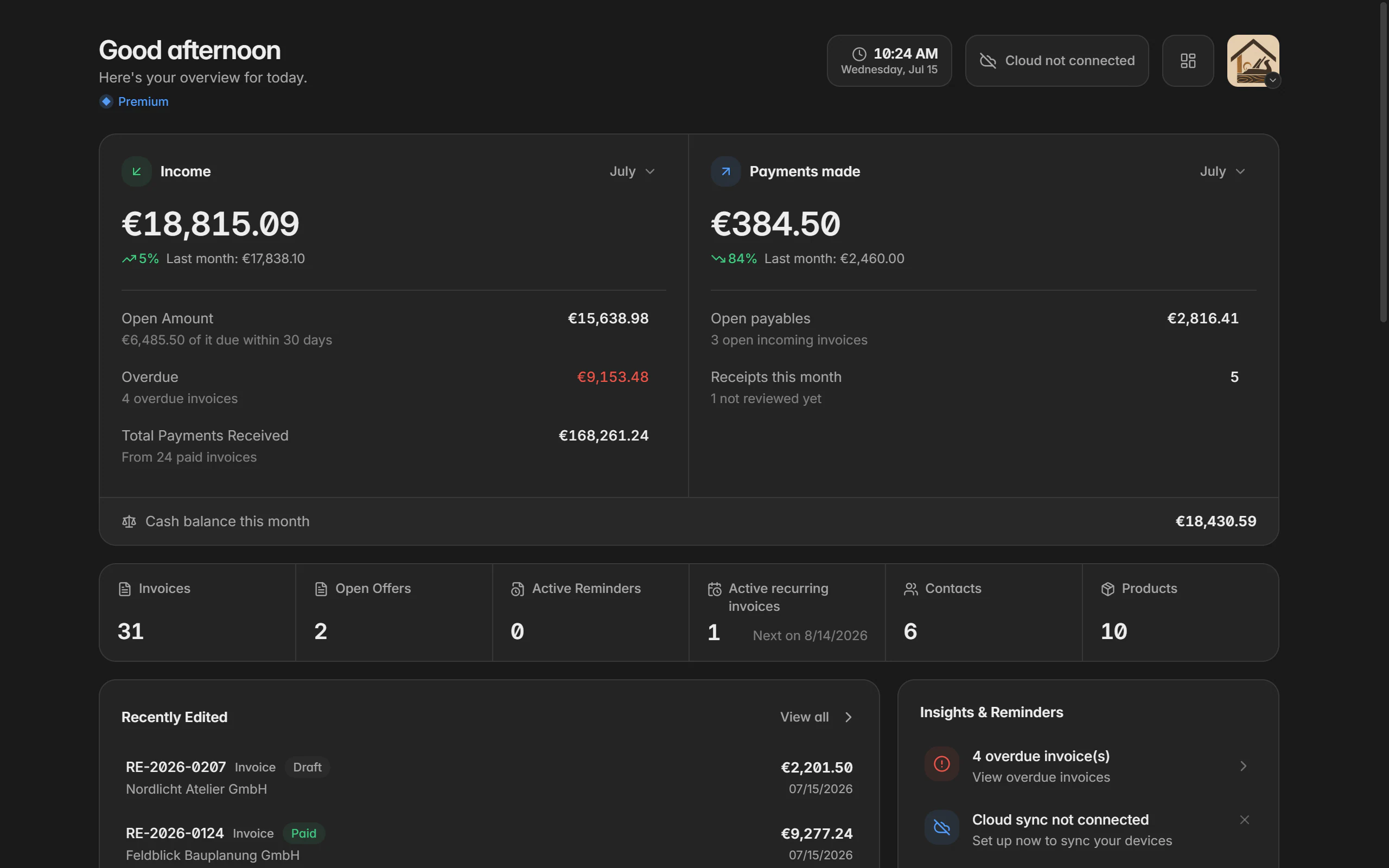Click the Open Offers document icon
This screenshot has width=1389, height=868.
(321, 589)
